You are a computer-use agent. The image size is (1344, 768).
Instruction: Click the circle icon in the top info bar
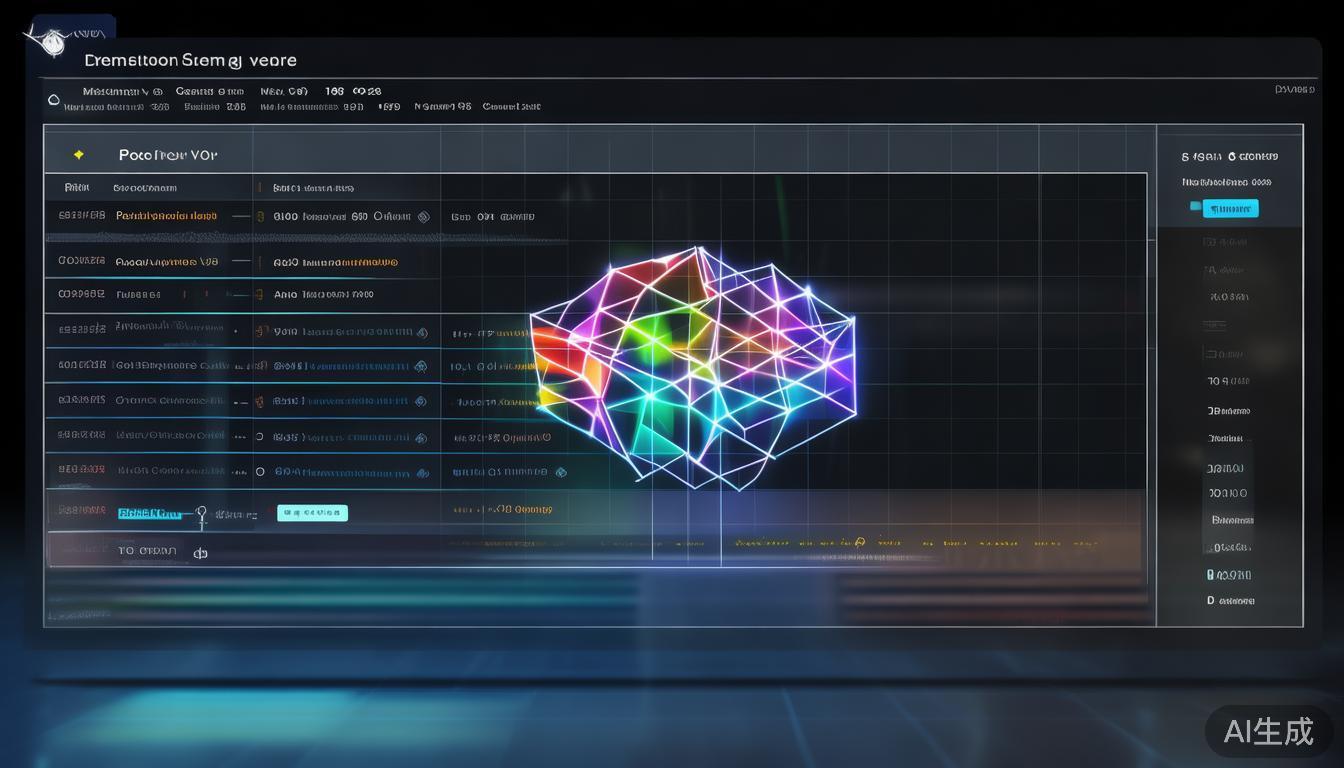[x=54, y=100]
